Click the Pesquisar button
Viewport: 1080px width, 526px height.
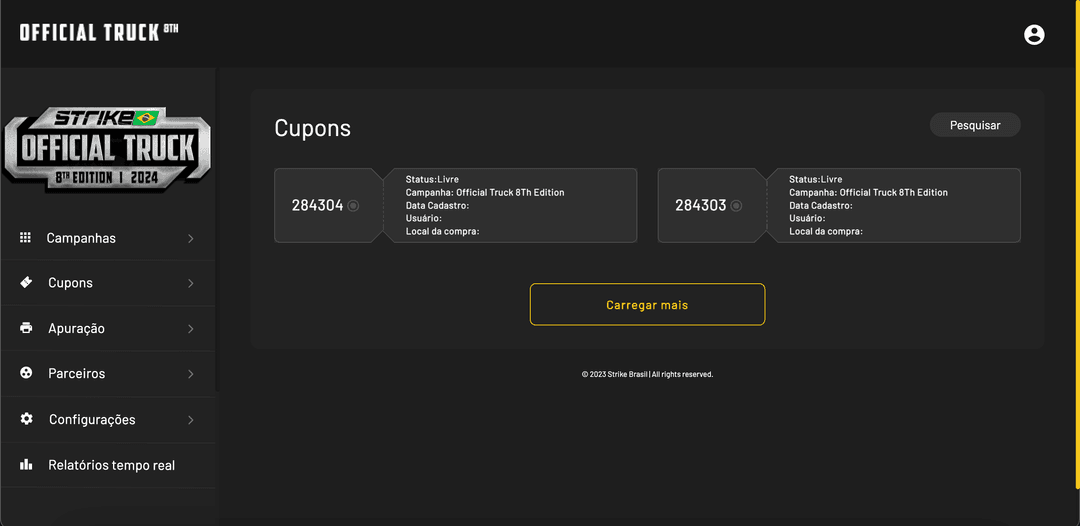point(975,125)
